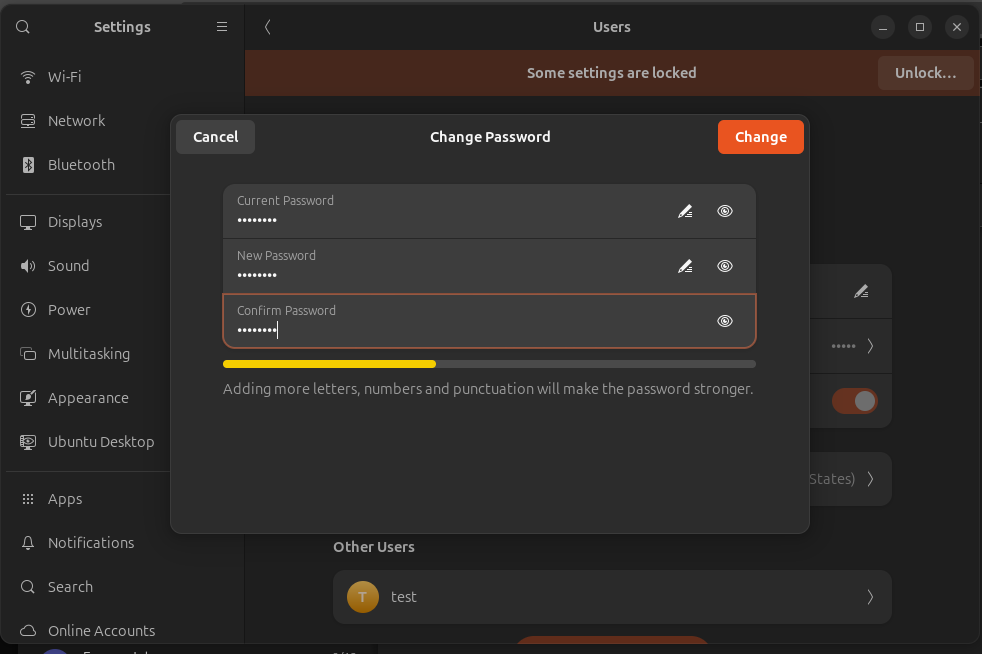
Task: Minimize the Settings window
Action: pos(882,27)
